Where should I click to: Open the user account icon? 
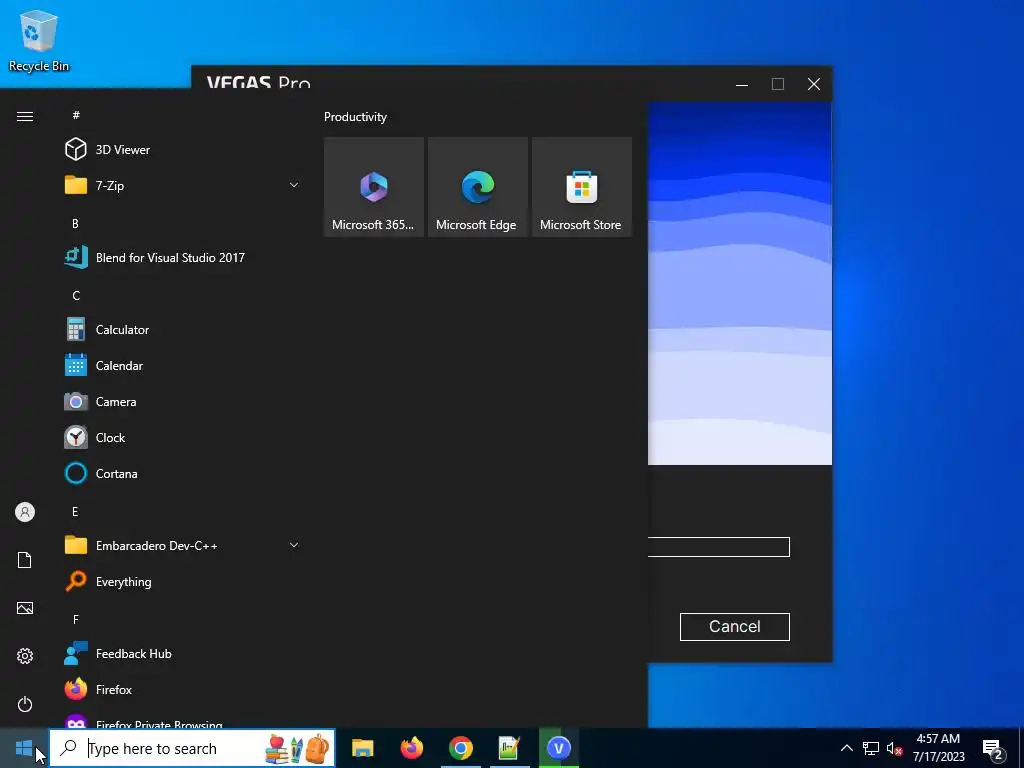coord(25,512)
